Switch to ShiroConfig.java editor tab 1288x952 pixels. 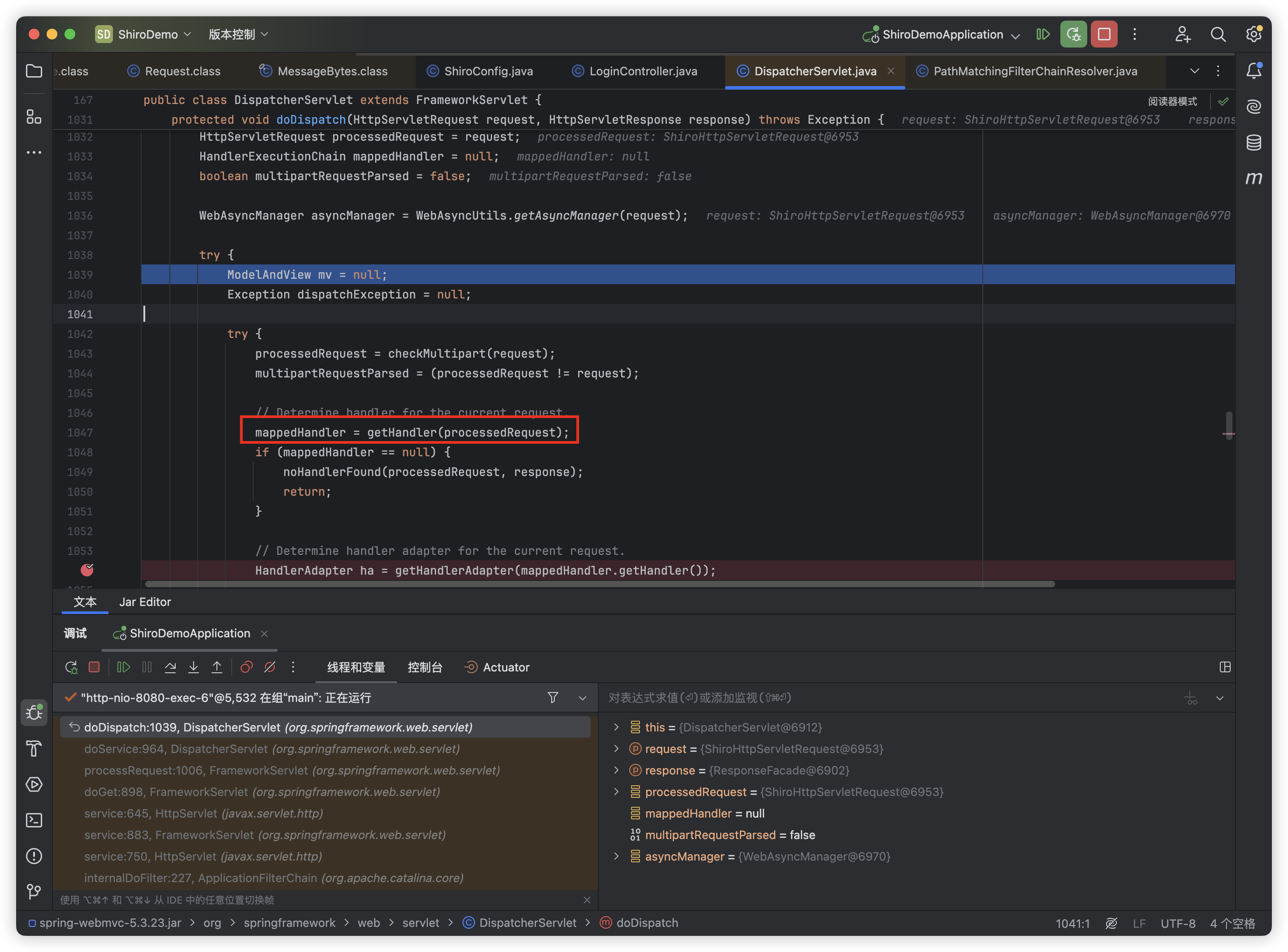[480, 71]
